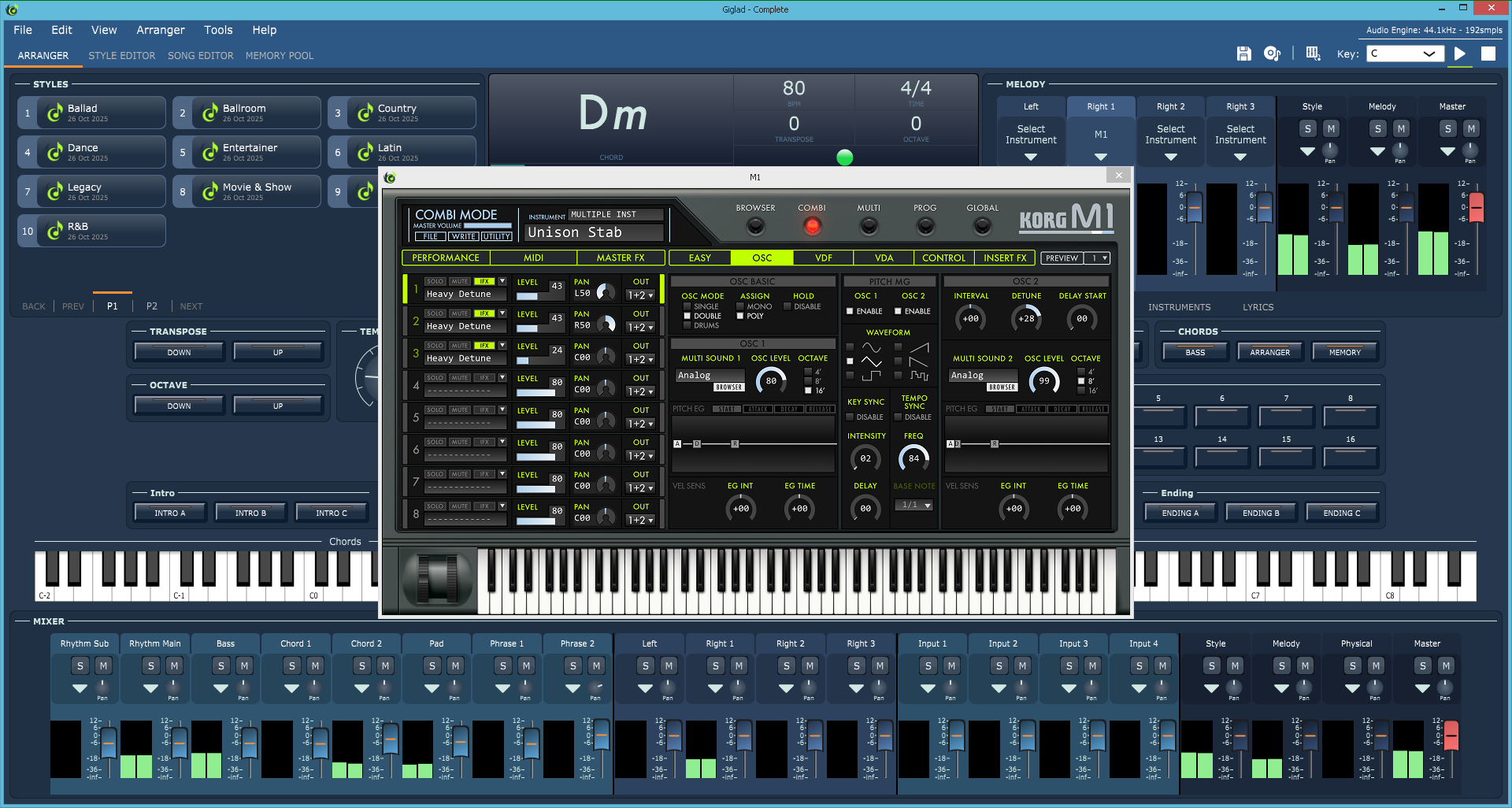Open the Arranger menu
The width and height of the screenshot is (1512, 808).
pyautogui.click(x=160, y=30)
